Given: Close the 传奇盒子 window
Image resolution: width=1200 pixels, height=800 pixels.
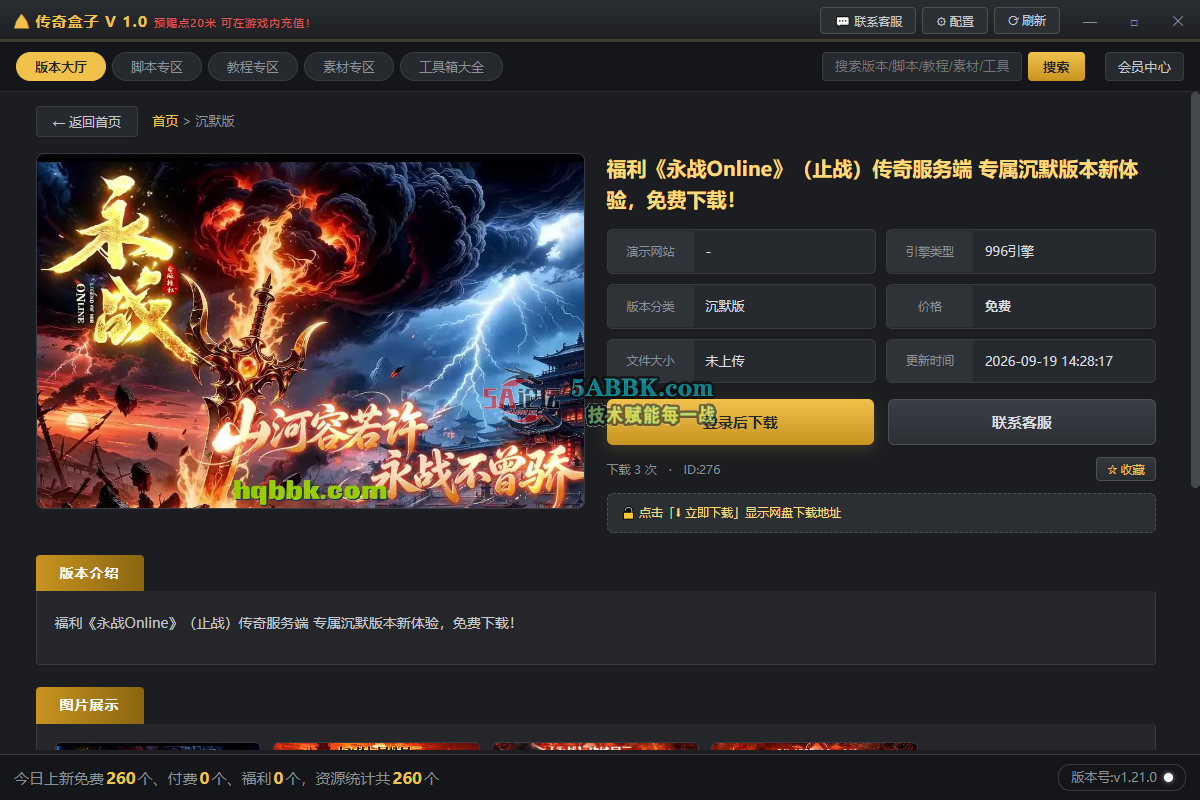Looking at the screenshot, I should click(x=1177, y=22).
